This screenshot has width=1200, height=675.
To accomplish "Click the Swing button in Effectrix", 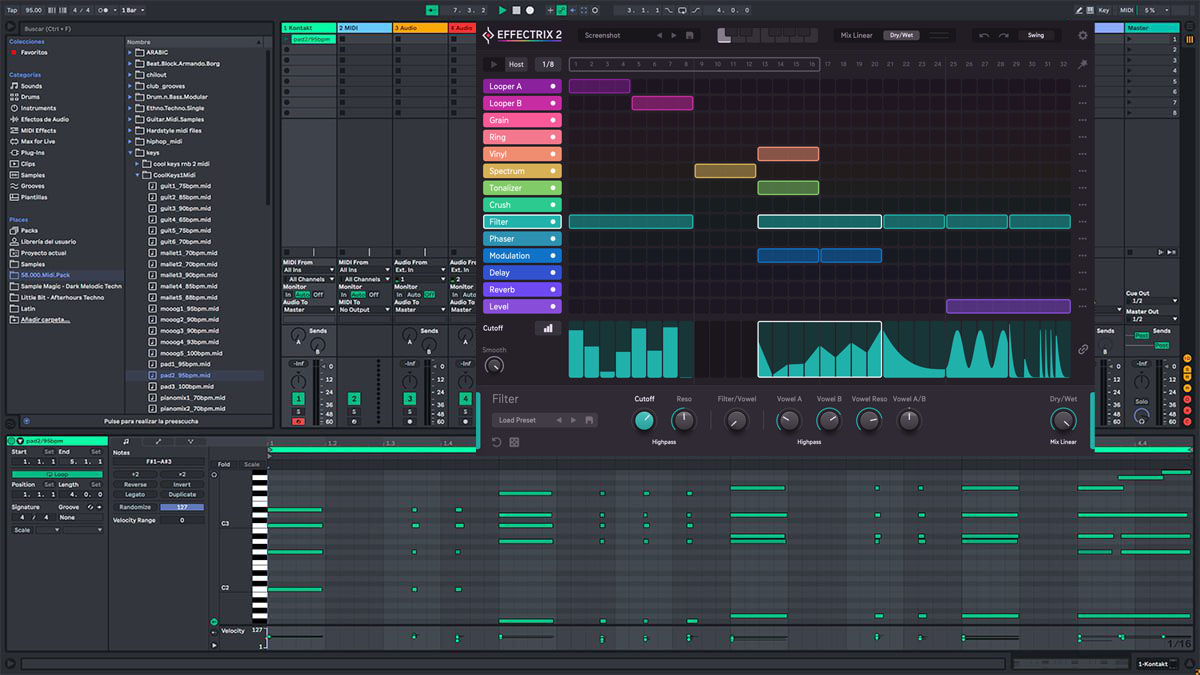I will click(1036, 35).
